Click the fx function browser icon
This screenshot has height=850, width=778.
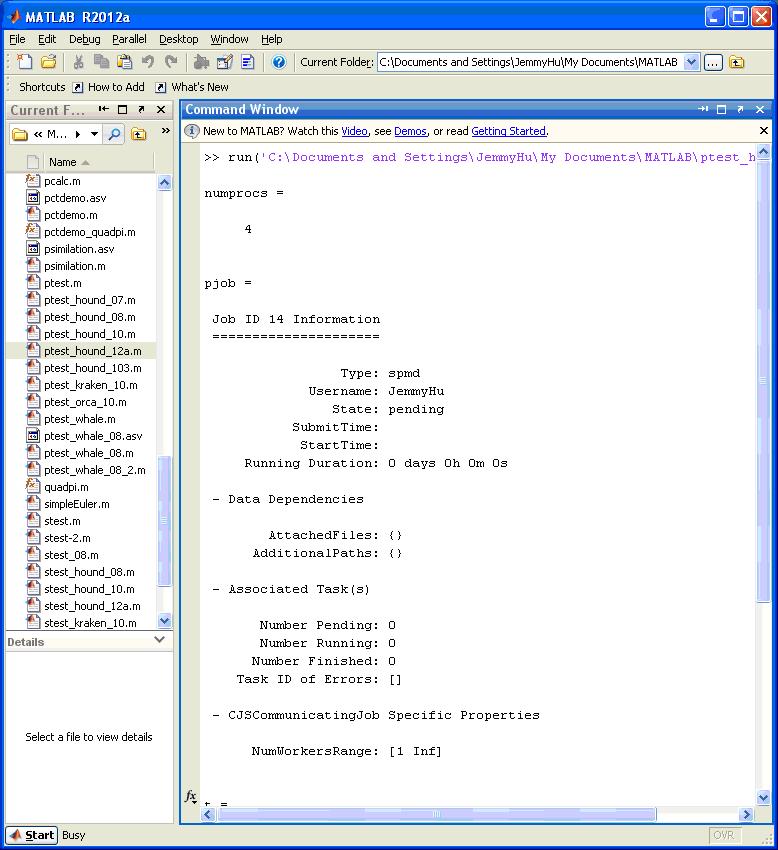click(x=191, y=796)
